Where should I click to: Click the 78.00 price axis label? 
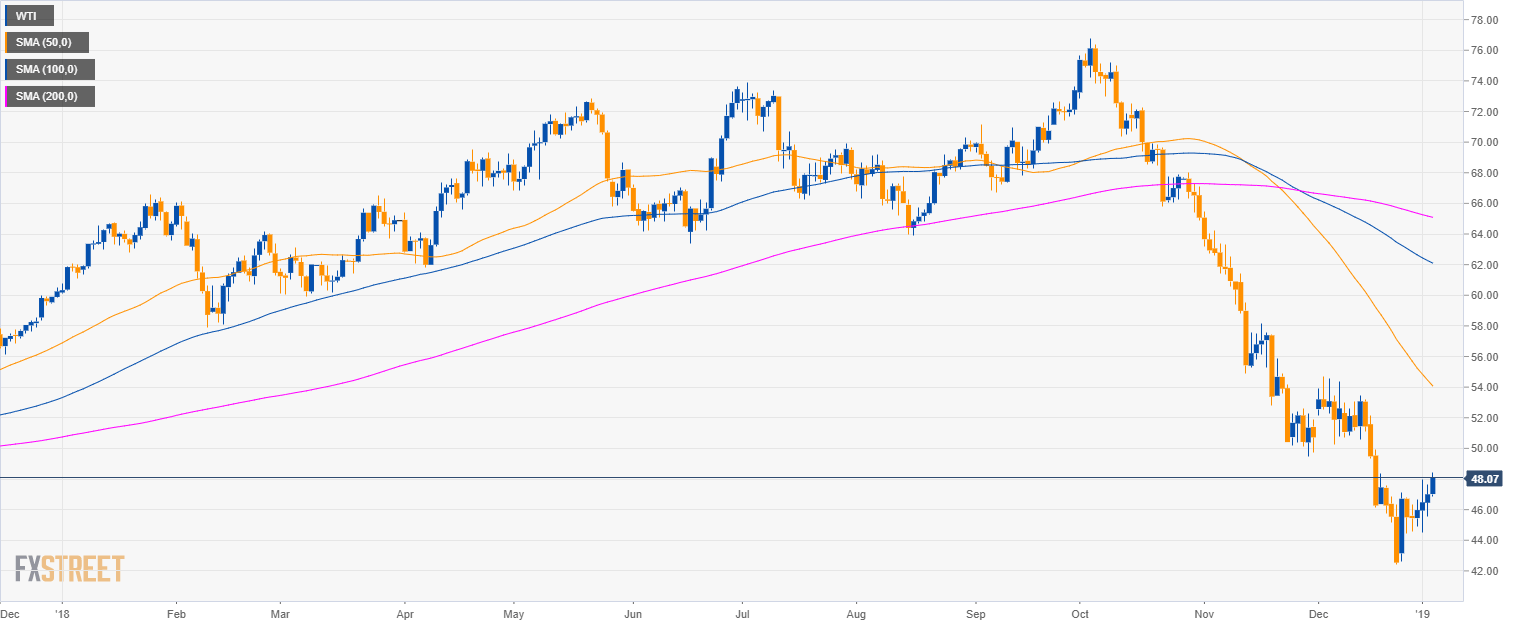pos(1483,20)
